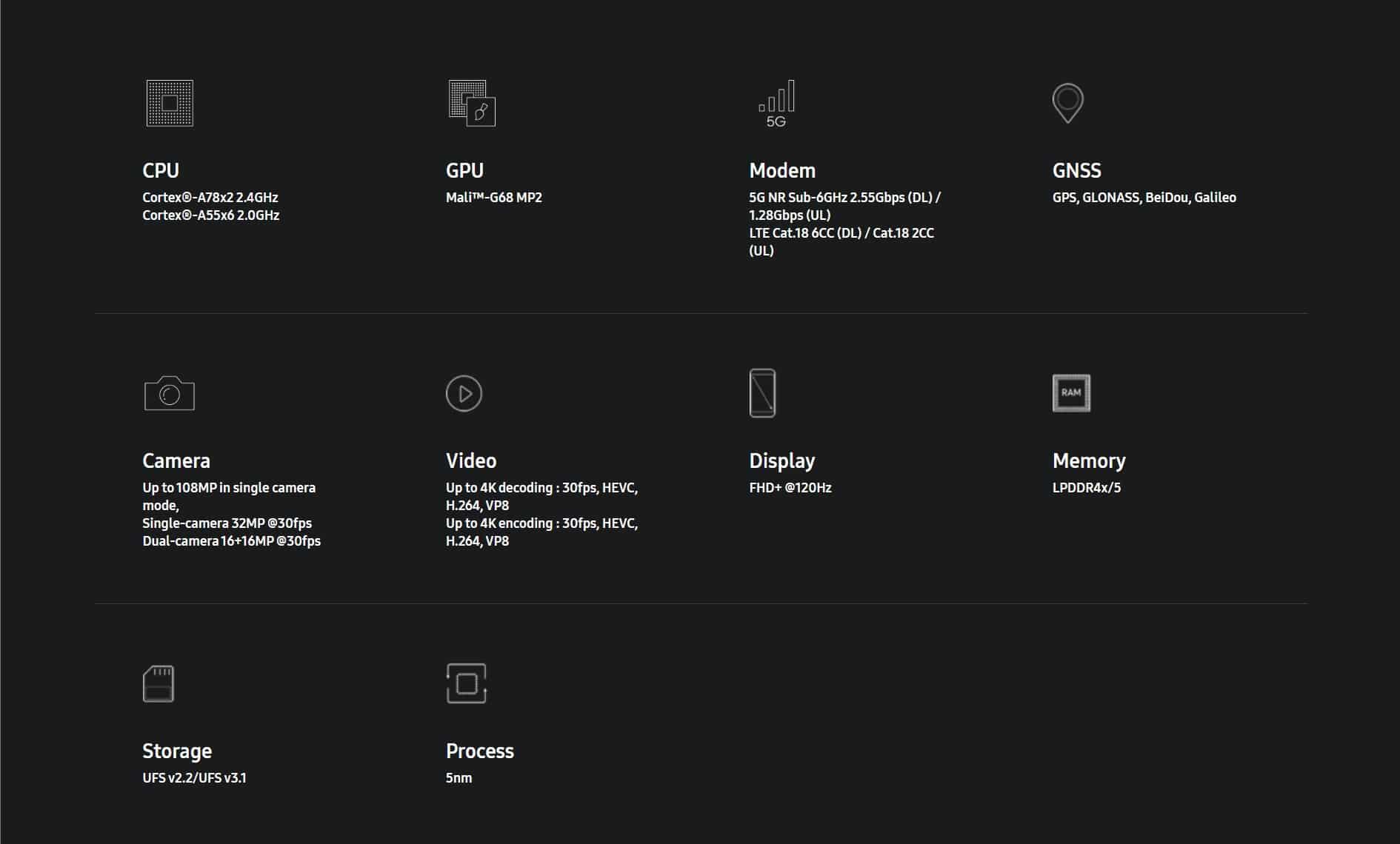Select the Camera heading
The height and width of the screenshot is (844, 1400).
176,460
